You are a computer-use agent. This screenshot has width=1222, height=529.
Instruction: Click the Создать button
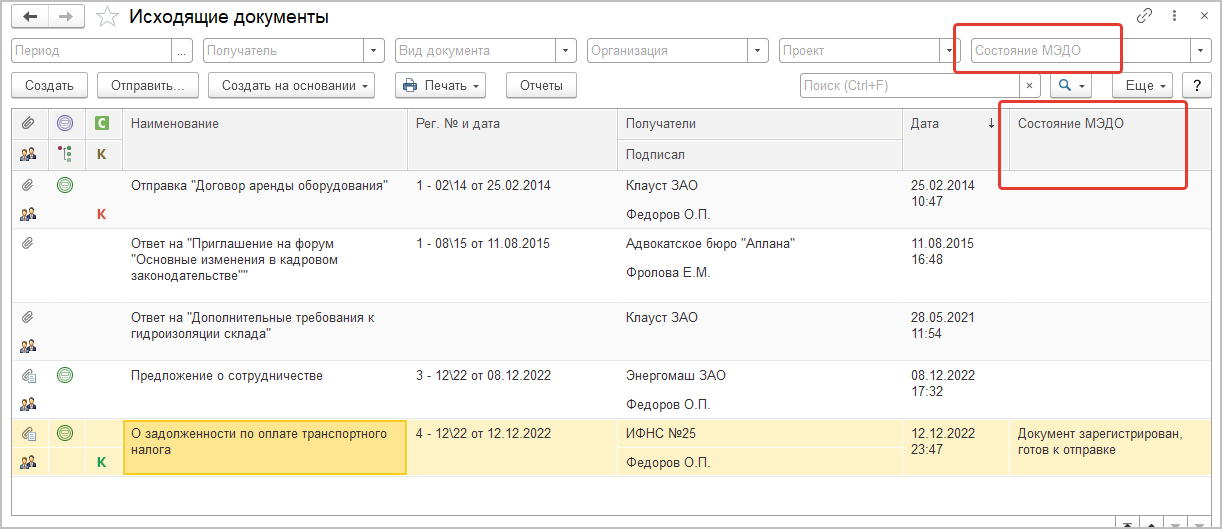point(49,86)
